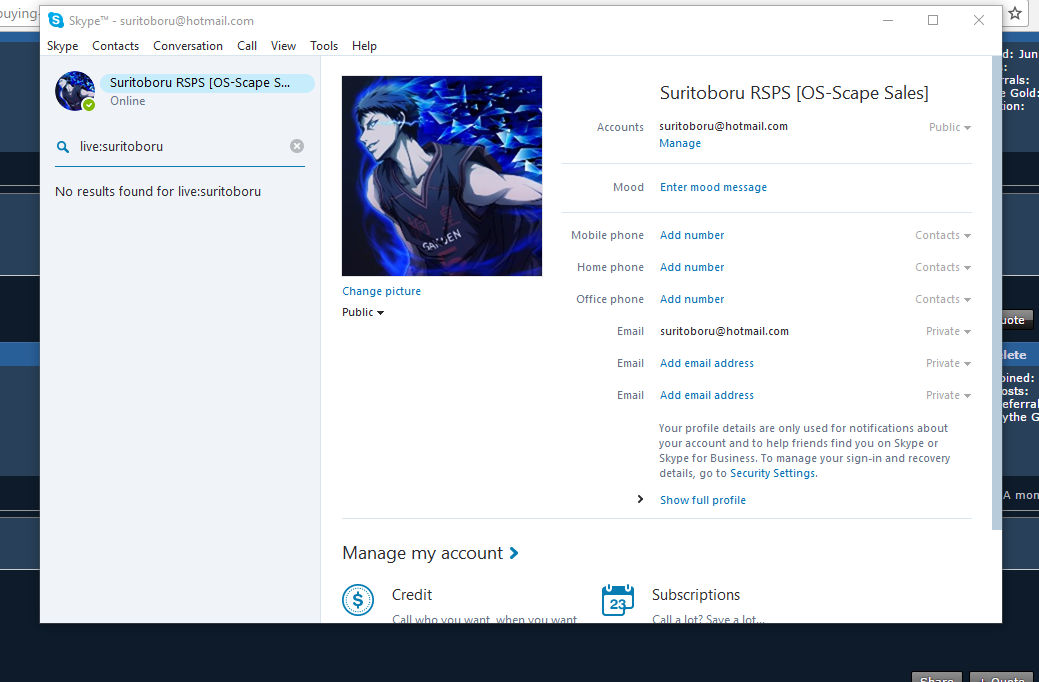The height and width of the screenshot is (682, 1039).
Task: Click the search magnifier icon
Action: pyautogui.click(x=63, y=146)
